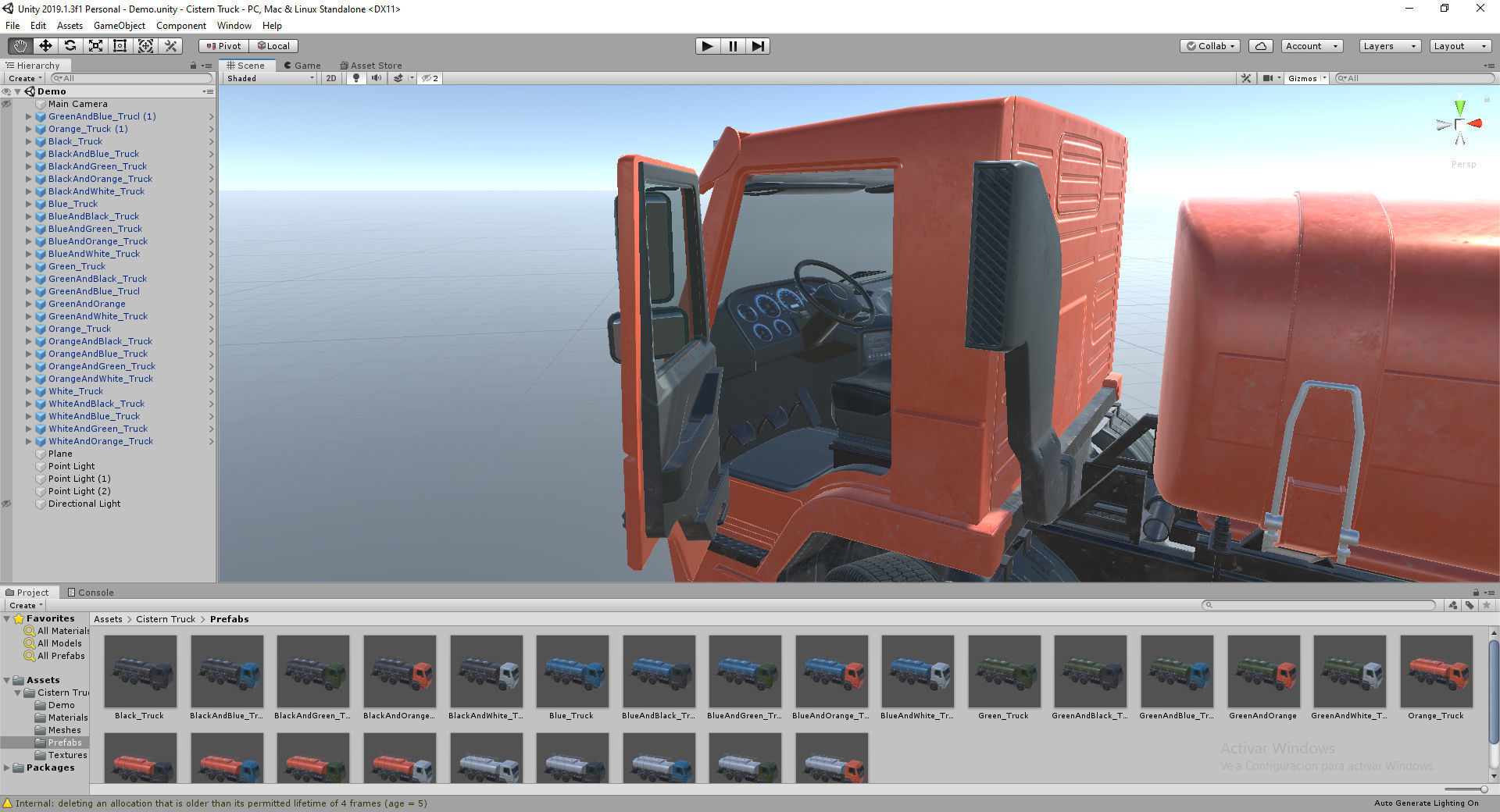
Task: Start Play mode
Action: click(x=707, y=46)
